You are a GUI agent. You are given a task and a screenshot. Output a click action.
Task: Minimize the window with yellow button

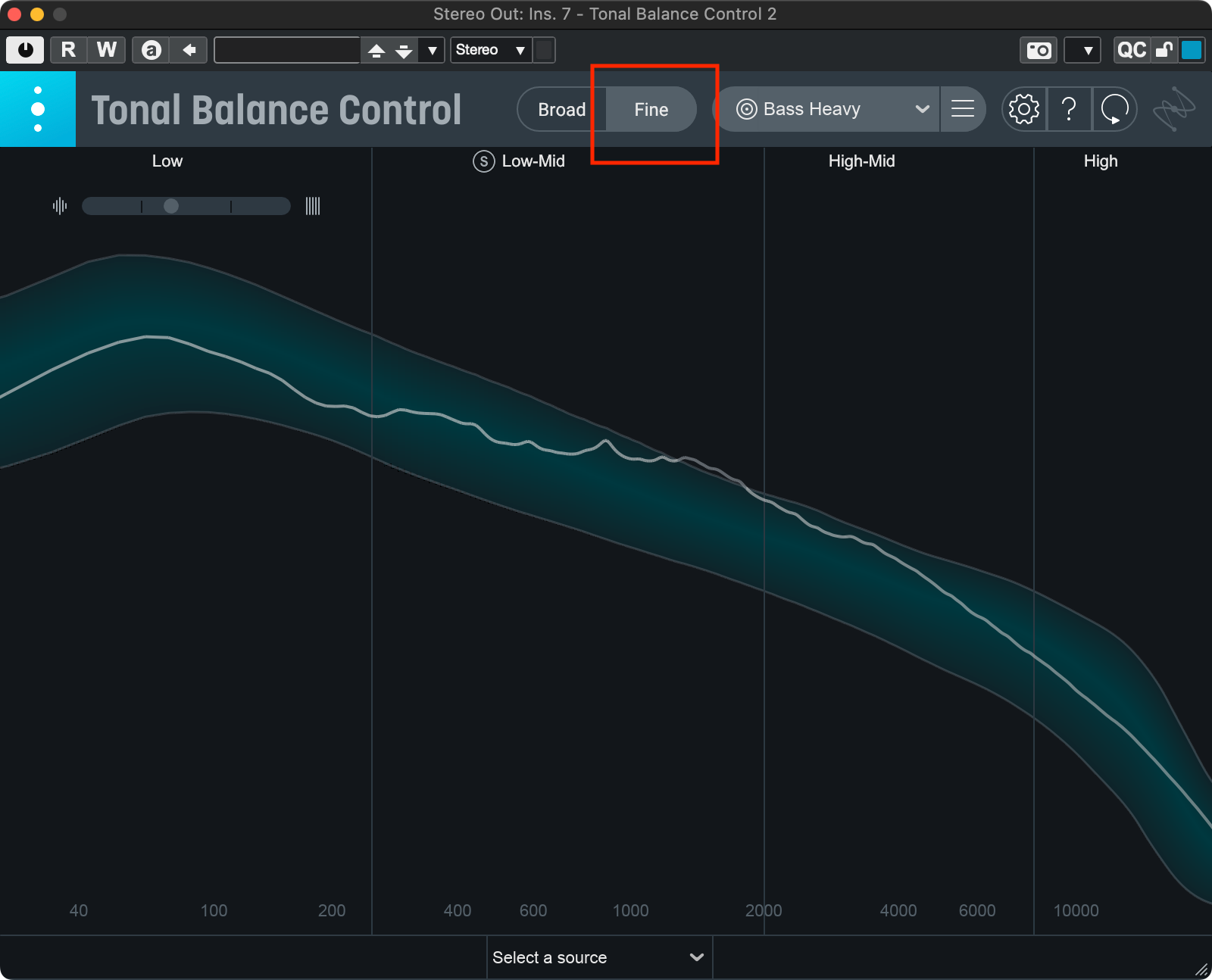[36, 14]
